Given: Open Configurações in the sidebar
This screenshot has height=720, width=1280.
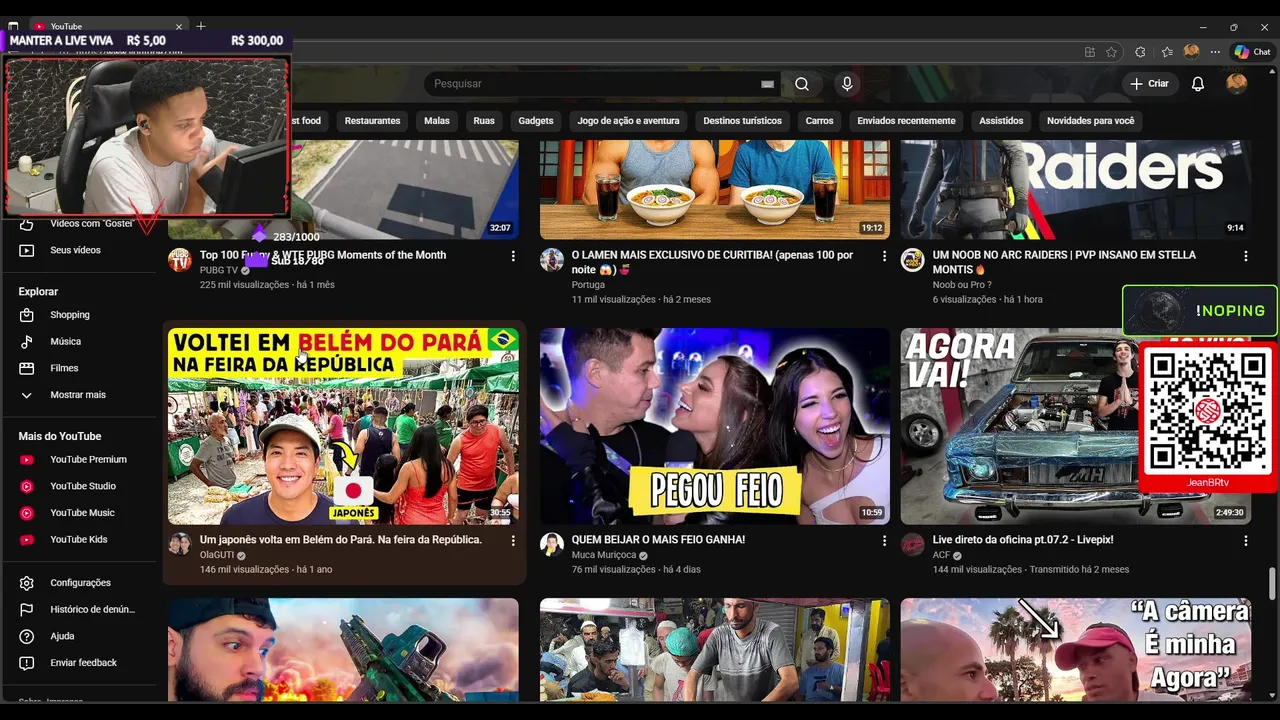Looking at the screenshot, I should click(x=78, y=583).
